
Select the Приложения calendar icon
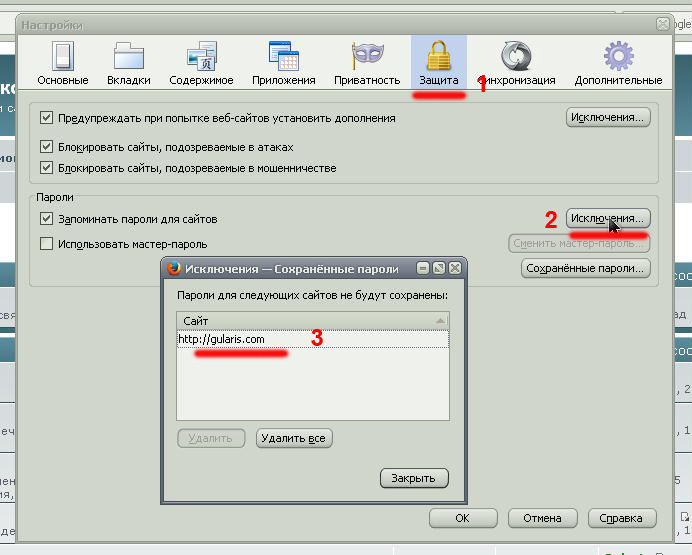(284, 56)
